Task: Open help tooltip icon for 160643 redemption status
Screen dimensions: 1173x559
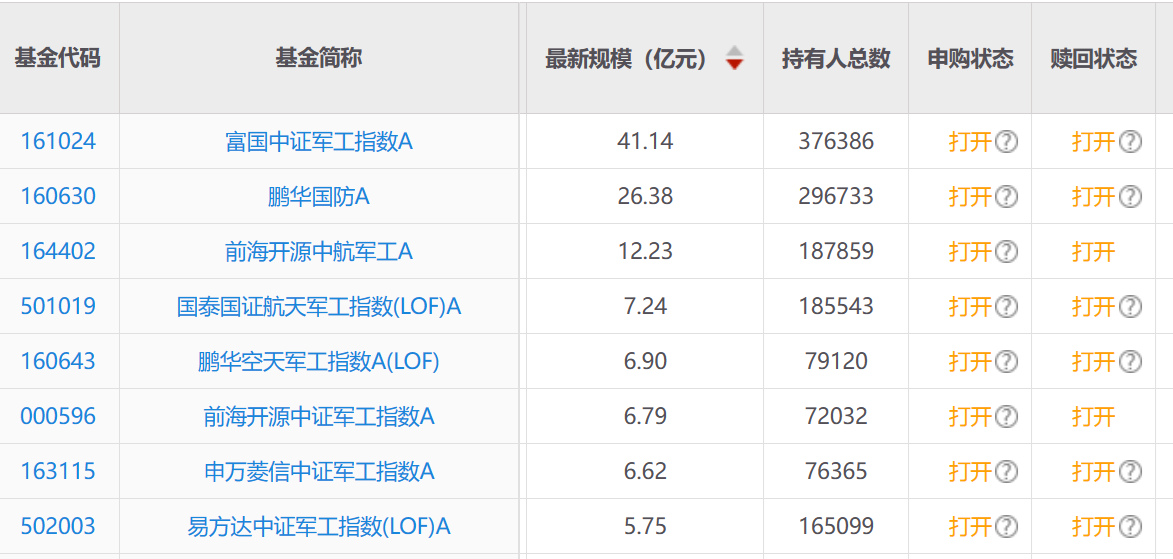Action: [1130, 361]
